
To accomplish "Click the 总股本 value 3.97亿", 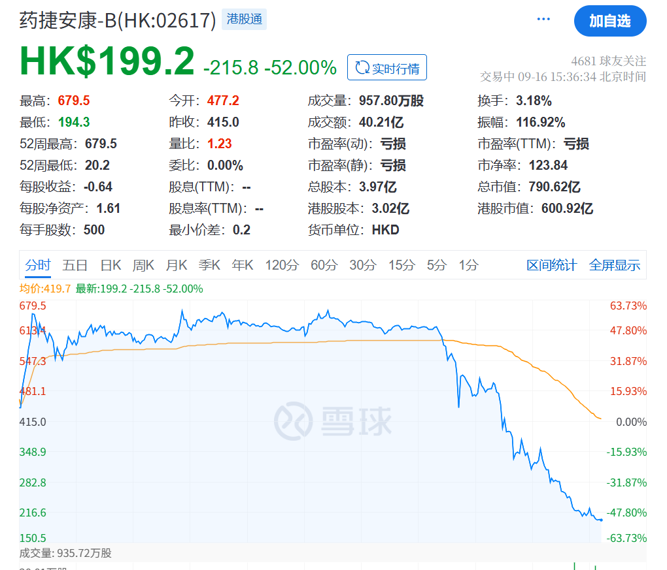I will (378, 187).
